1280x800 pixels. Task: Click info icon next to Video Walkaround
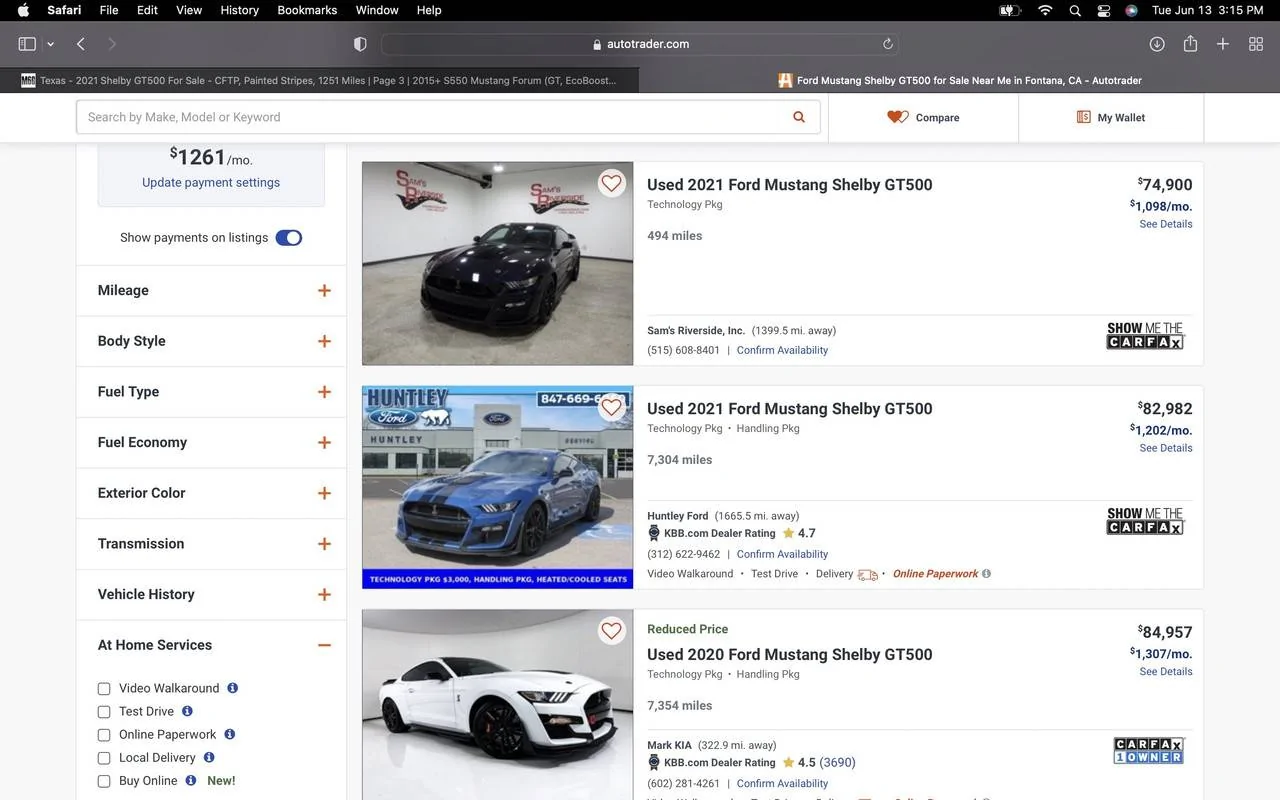233,688
